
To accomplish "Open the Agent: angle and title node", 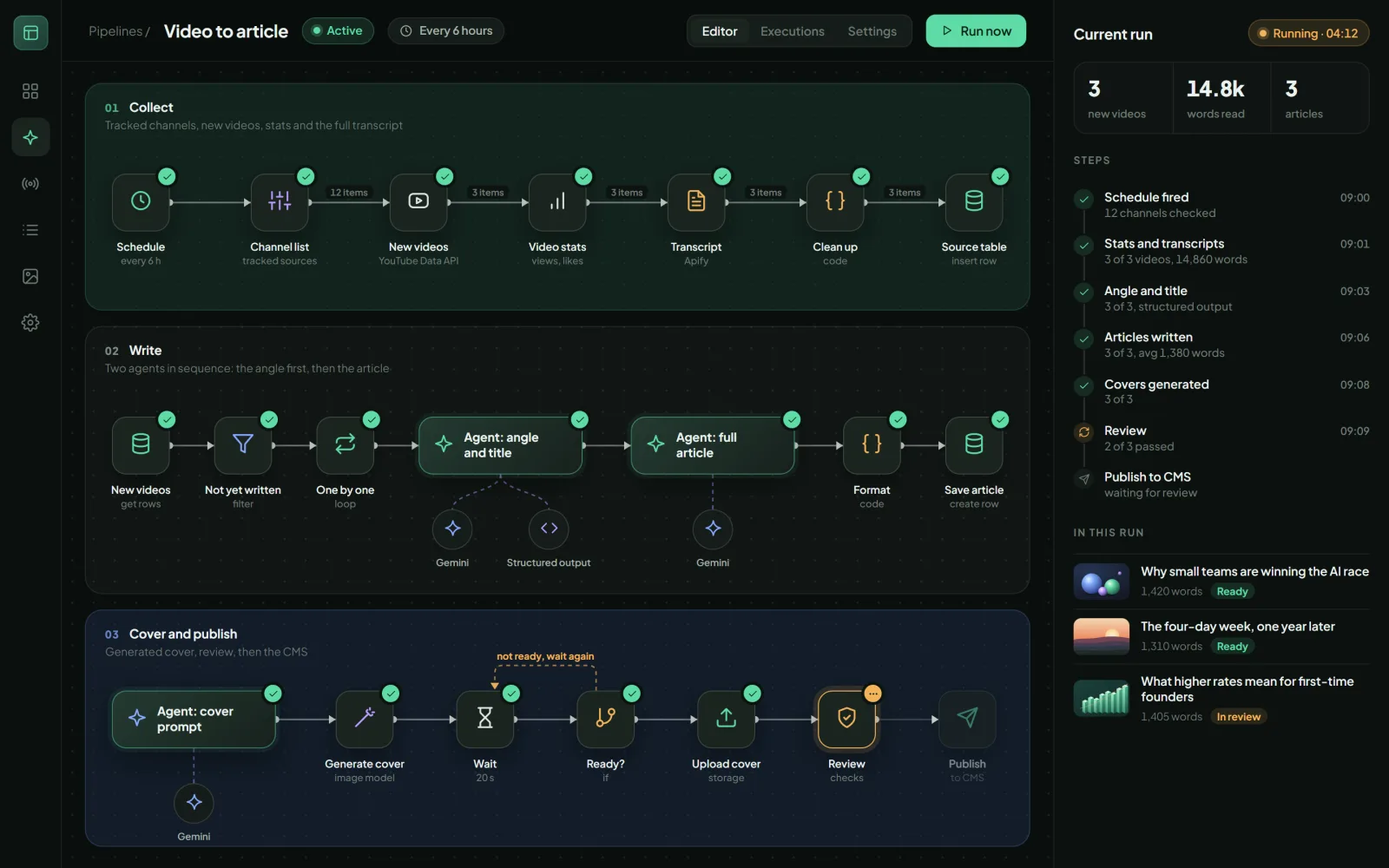I will click(x=501, y=445).
